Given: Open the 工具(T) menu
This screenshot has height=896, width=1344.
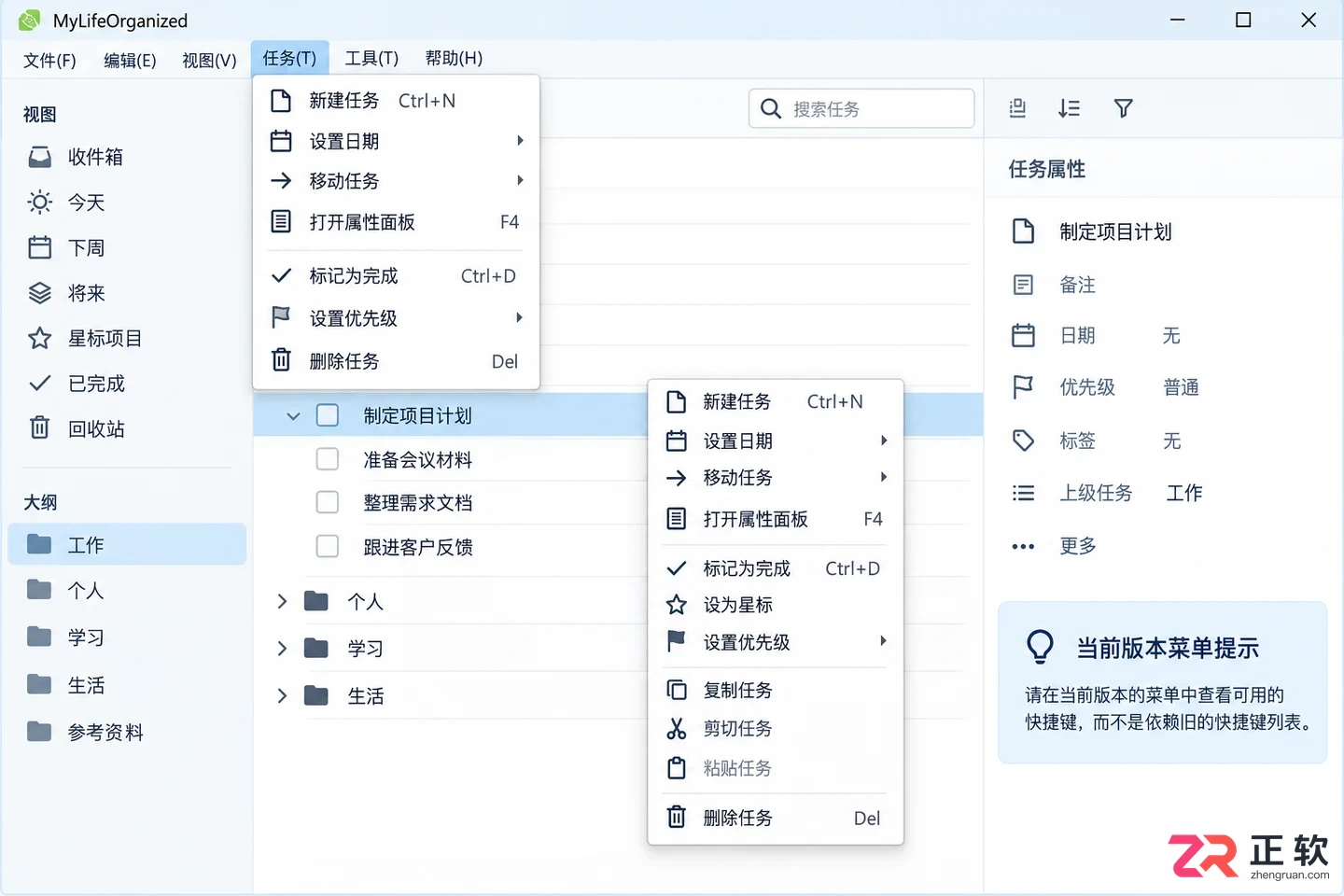Looking at the screenshot, I should (371, 58).
